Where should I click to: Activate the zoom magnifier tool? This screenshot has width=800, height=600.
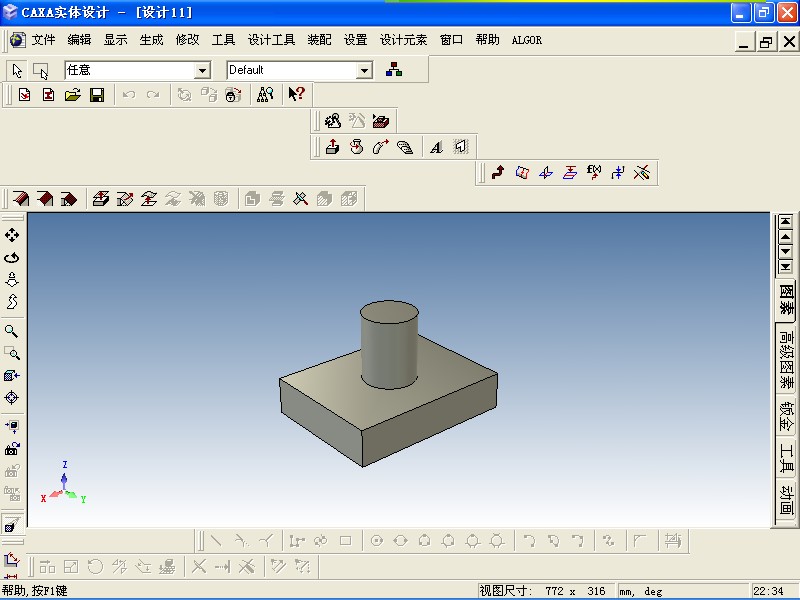(12, 331)
